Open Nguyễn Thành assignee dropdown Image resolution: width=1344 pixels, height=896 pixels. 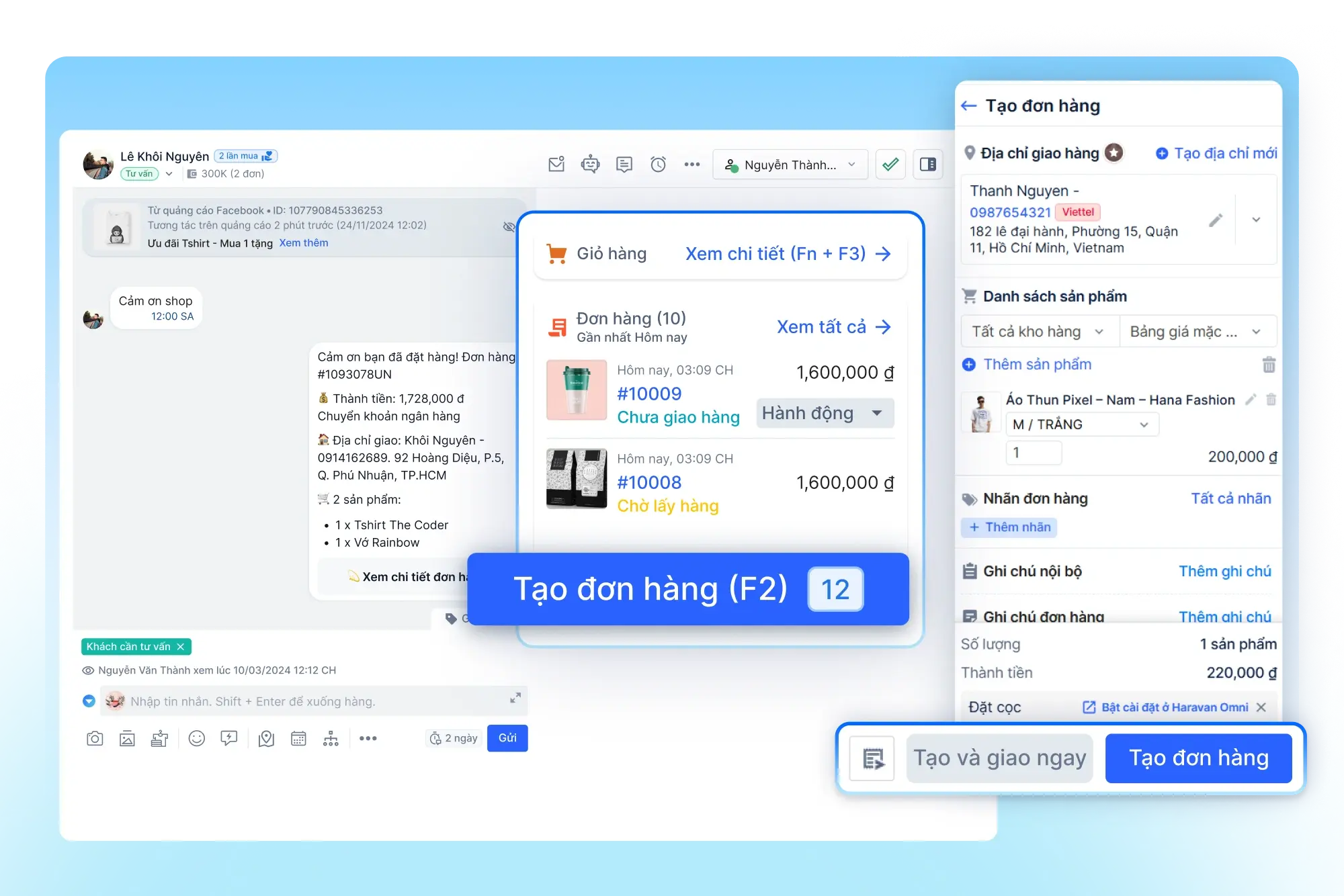click(x=790, y=165)
